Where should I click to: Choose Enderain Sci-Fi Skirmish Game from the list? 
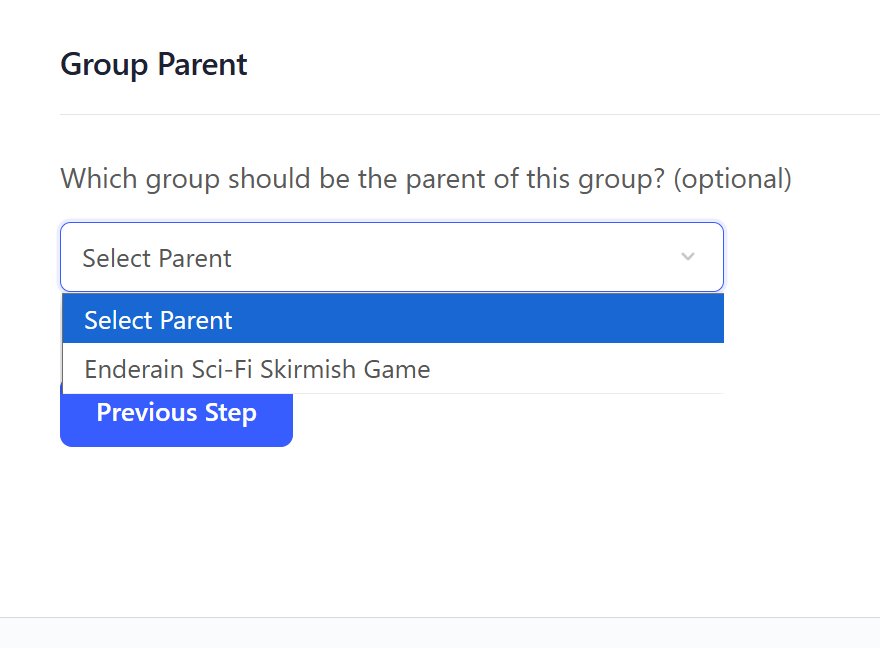[x=257, y=369]
